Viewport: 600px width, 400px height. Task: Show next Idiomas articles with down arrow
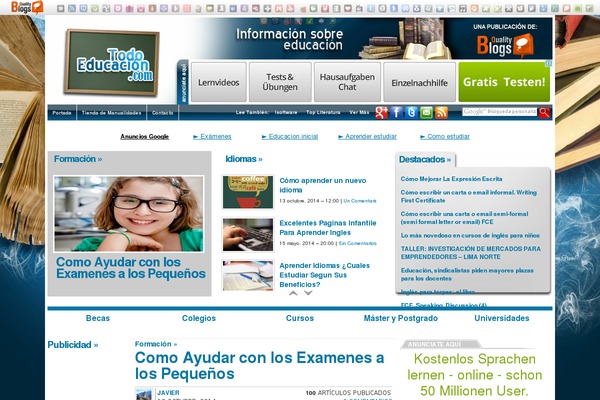(x=308, y=293)
